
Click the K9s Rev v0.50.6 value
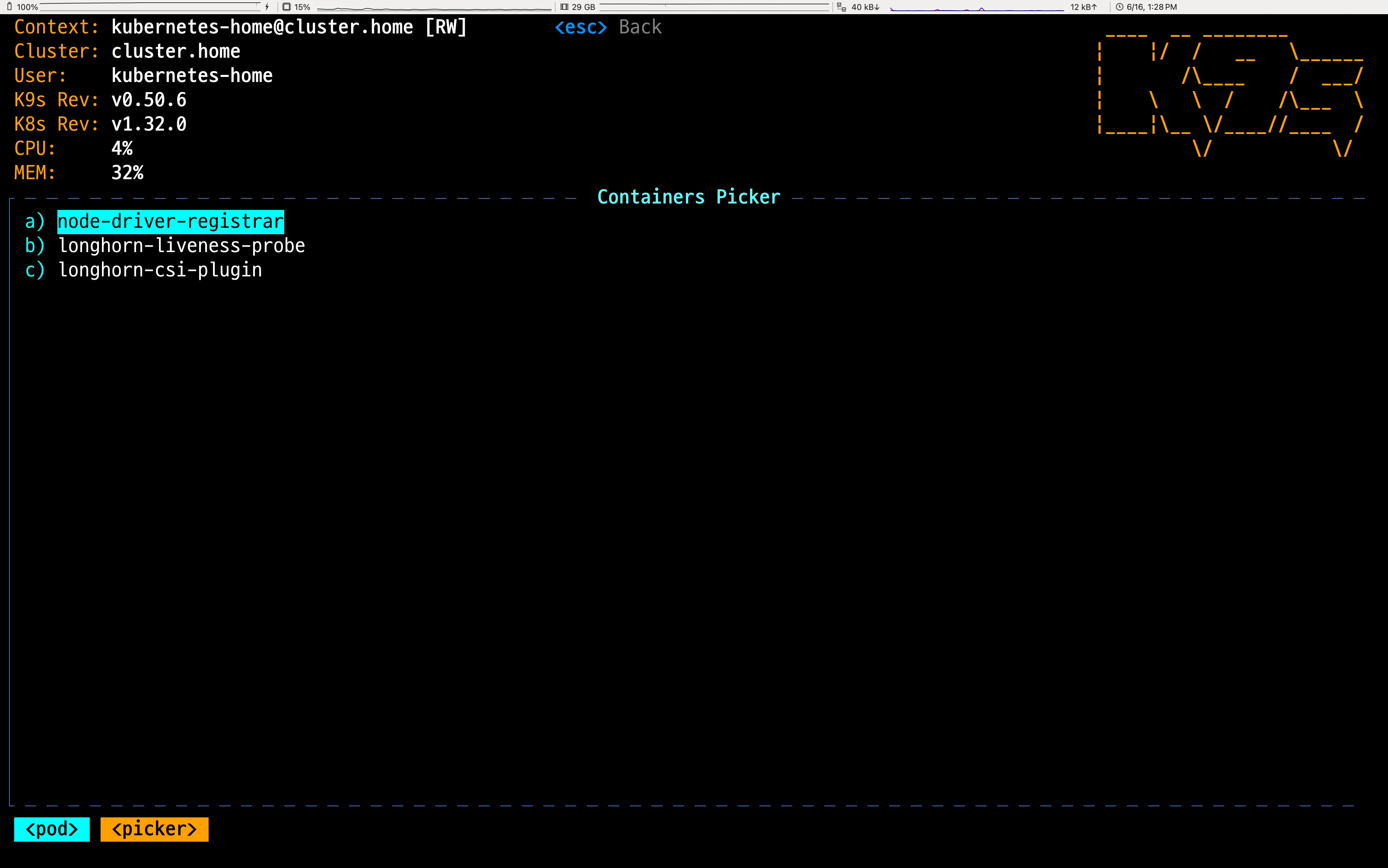tap(149, 100)
